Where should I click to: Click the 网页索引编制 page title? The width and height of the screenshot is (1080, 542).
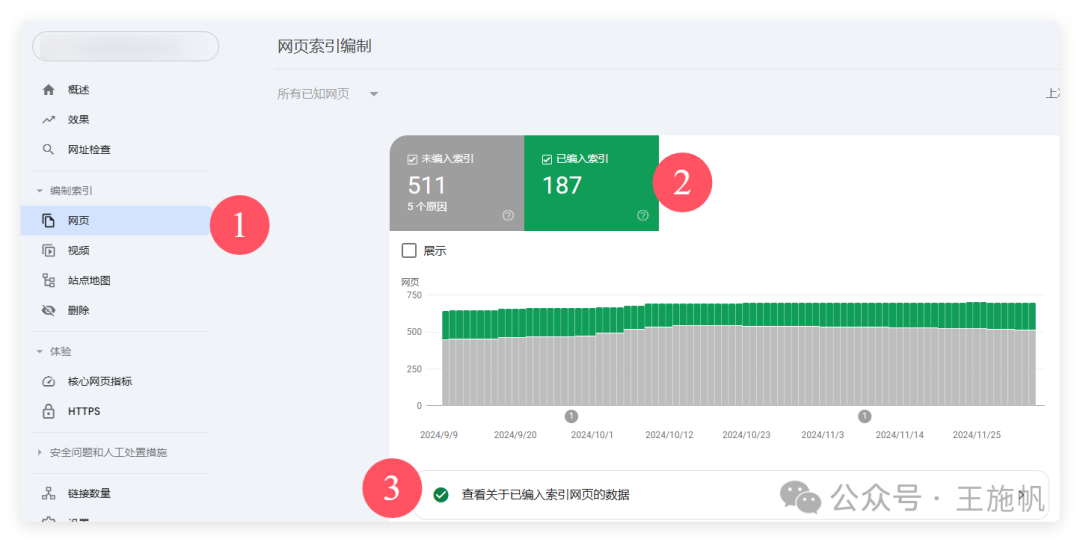324,46
